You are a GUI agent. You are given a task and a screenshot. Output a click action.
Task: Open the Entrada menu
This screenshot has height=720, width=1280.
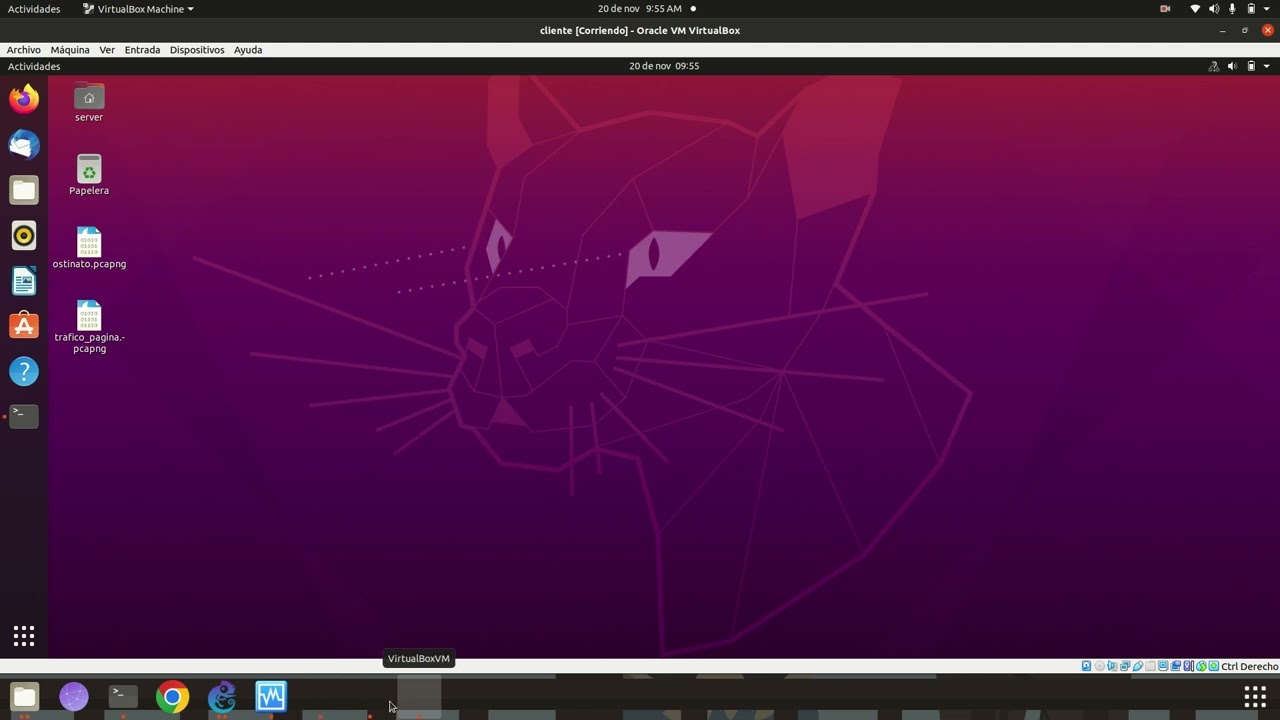142,50
